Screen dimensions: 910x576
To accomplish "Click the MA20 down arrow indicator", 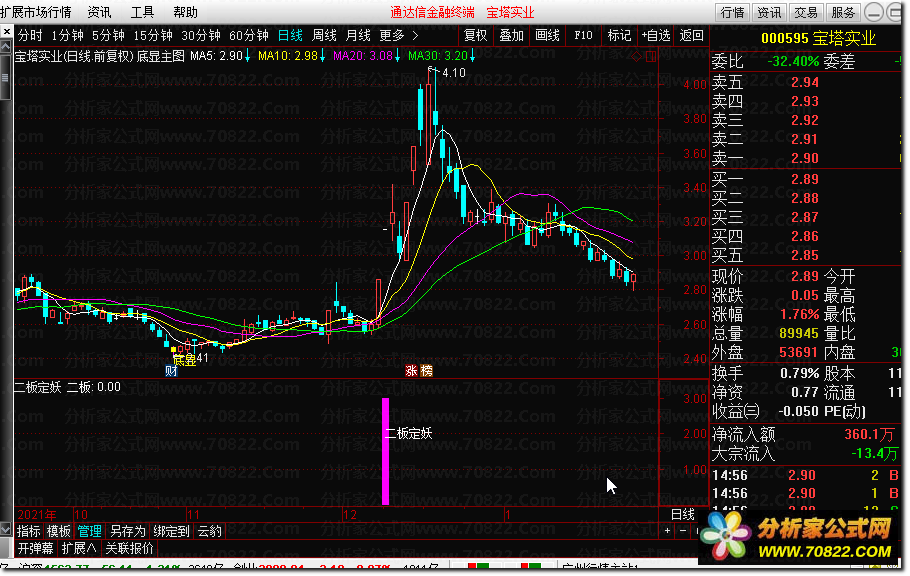I will click(x=398, y=56).
